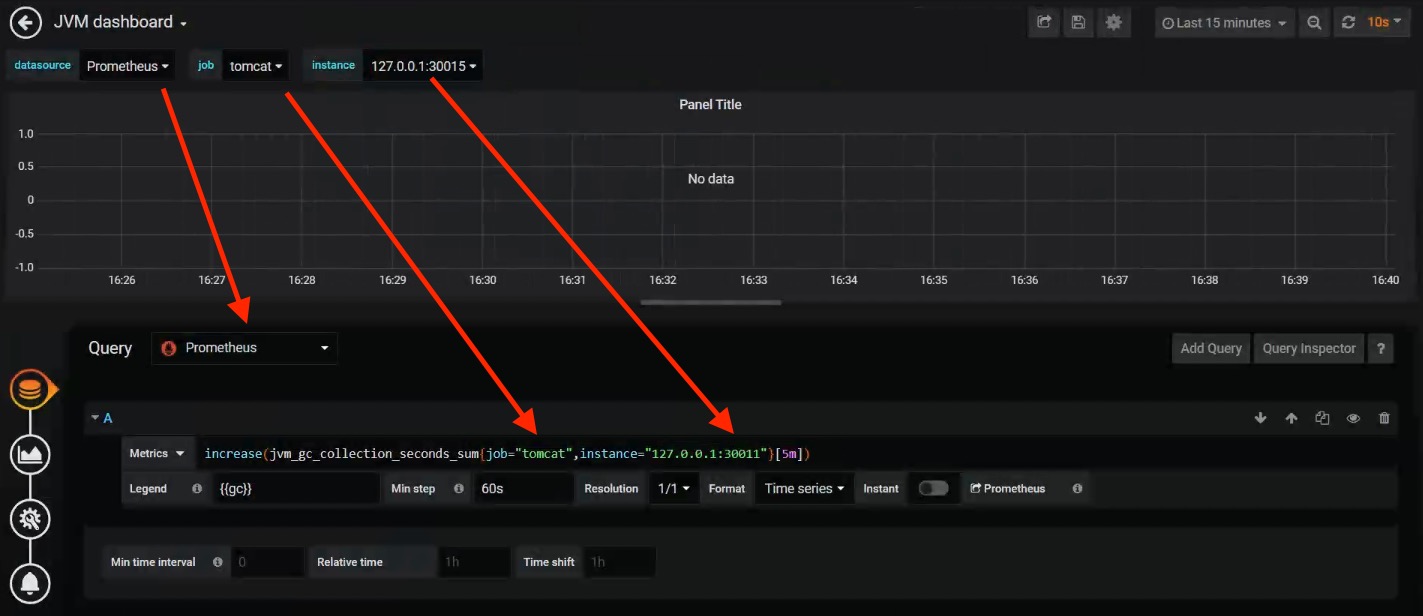Open the Visualization tab in sidebar
This screenshot has width=1423, height=616.
tap(30, 454)
